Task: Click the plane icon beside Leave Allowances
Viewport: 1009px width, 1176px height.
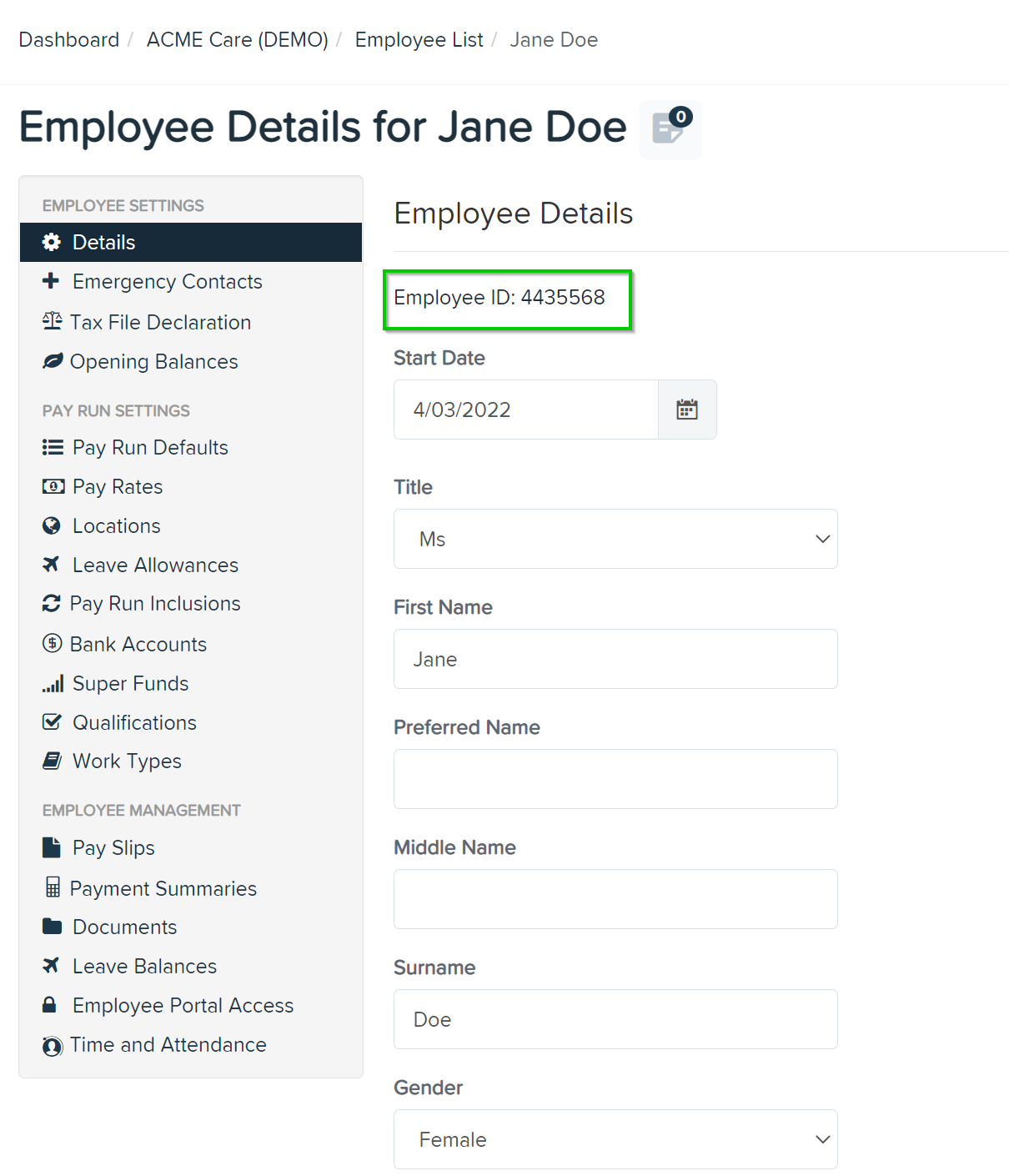Action: coord(51,565)
